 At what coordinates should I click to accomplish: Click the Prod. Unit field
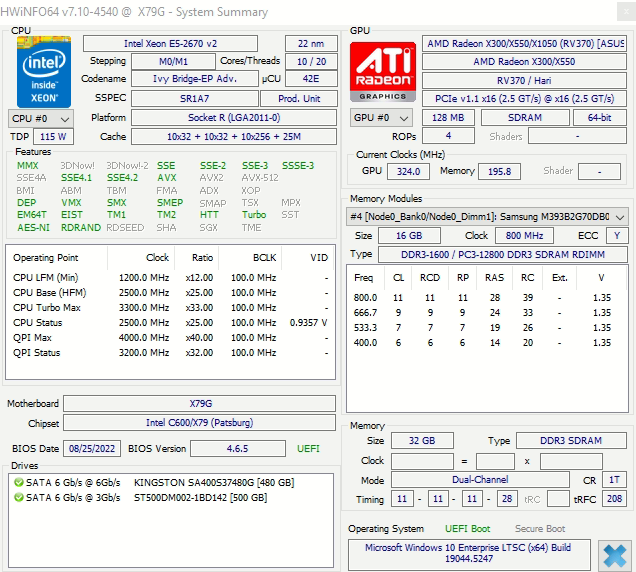[x=299, y=99]
